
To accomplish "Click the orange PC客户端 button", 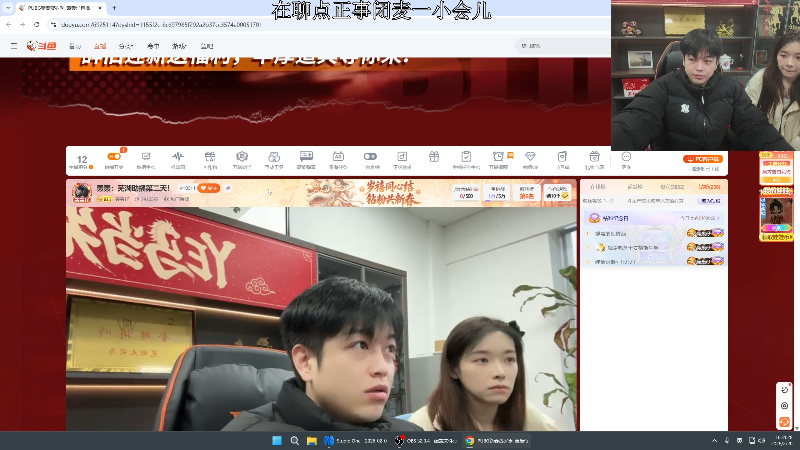I will pyautogui.click(x=703, y=159).
